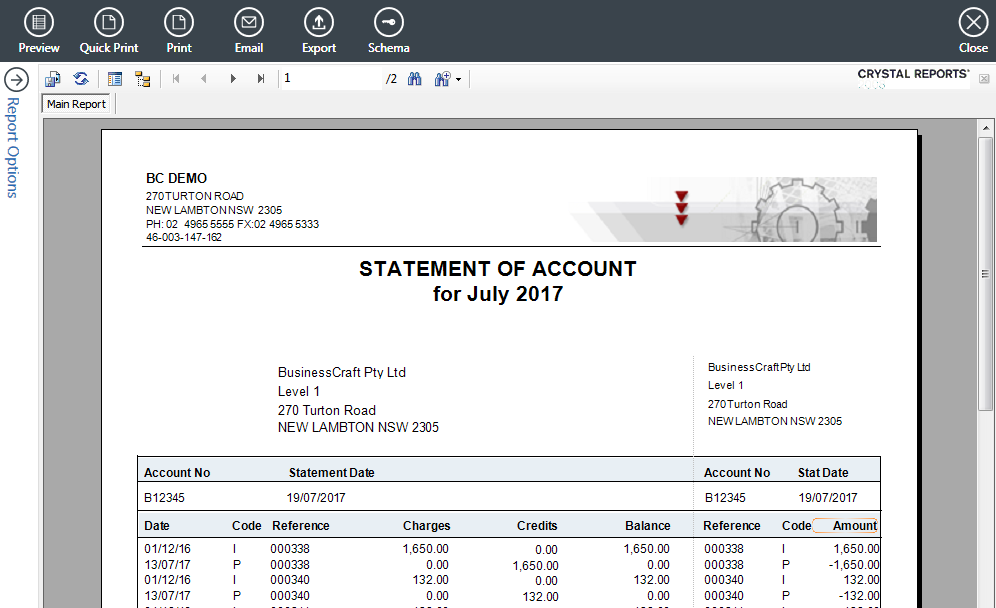Screen dimensions: 996x608
Task: Click the Balance column header
Action: coord(647,525)
